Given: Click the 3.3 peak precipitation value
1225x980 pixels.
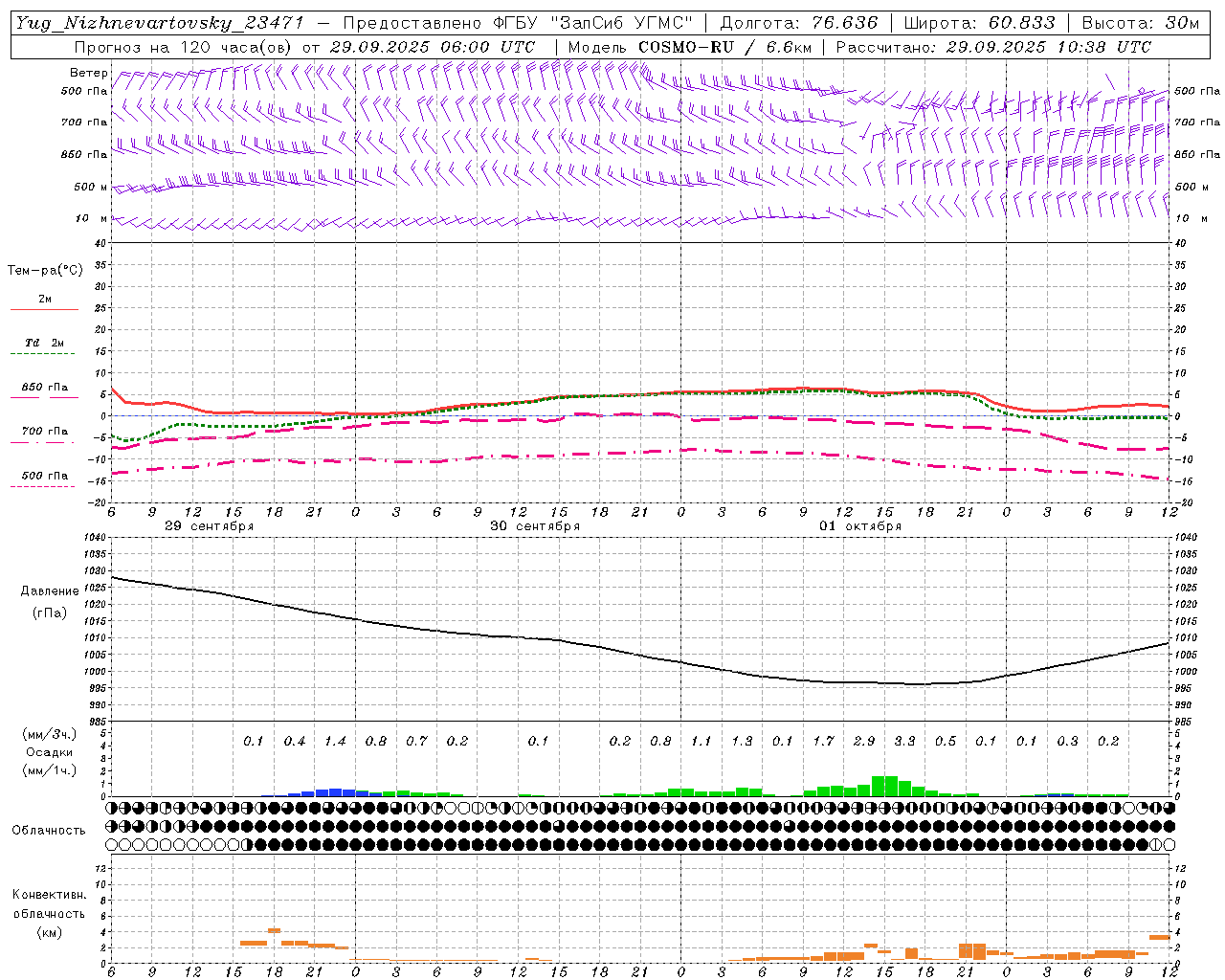Looking at the screenshot, I should click(x=904, y=742).
